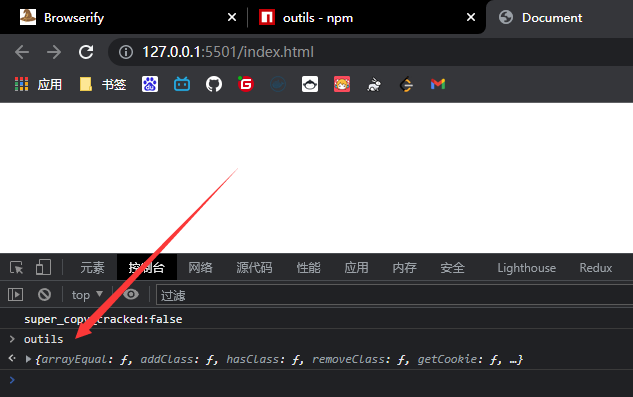
Task: Select the super_copy_cracked:false log message
Action: tap(103, 319)
